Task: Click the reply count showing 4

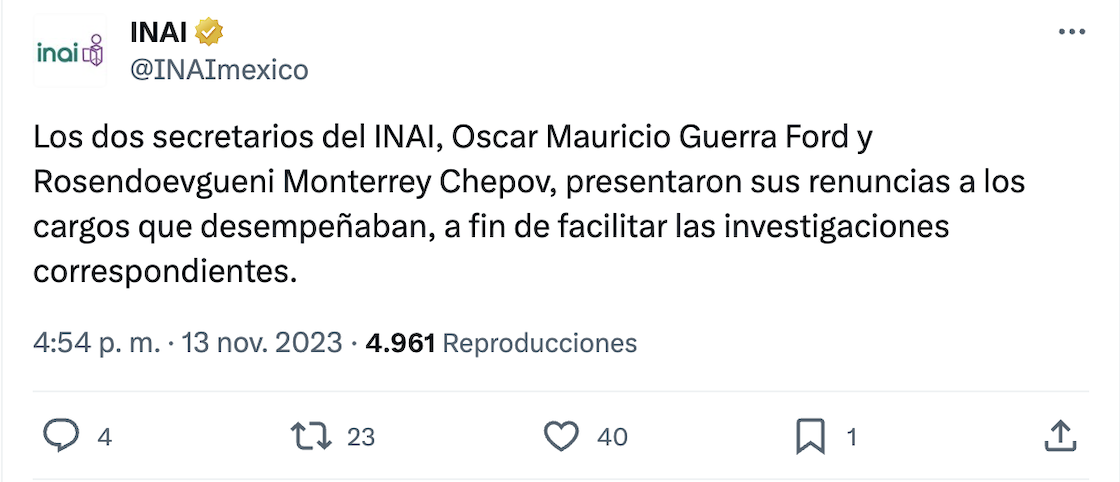Action: click(x=104, y=437)
